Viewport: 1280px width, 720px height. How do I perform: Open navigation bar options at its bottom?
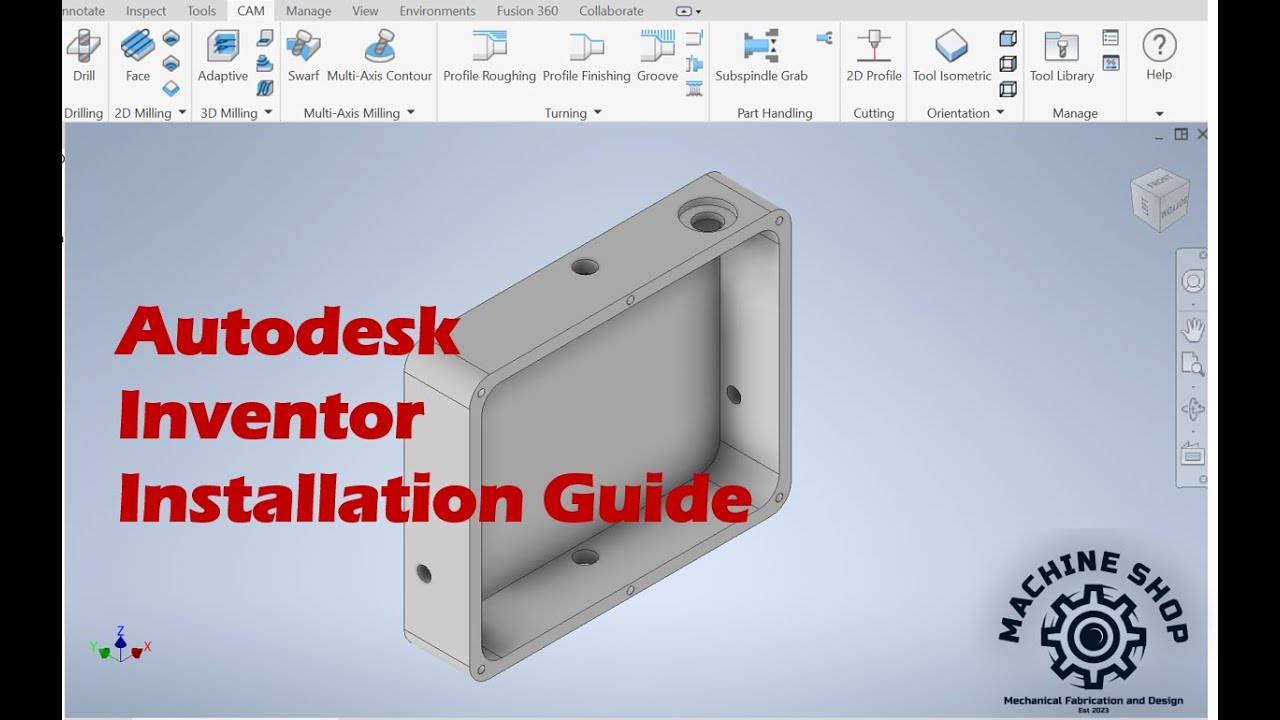tap(1203, 481)
